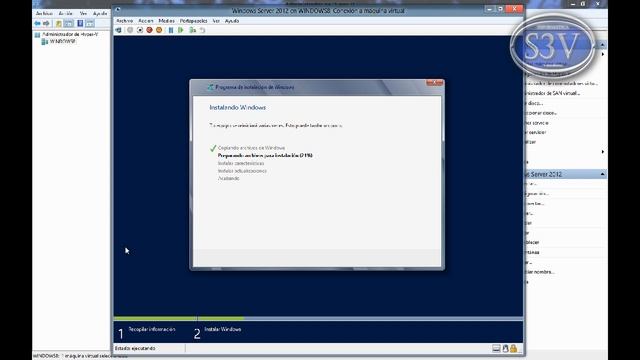Screen dimensions: 640x360
Task: Pause the virtual machine
Action: (x=171, y=30)
